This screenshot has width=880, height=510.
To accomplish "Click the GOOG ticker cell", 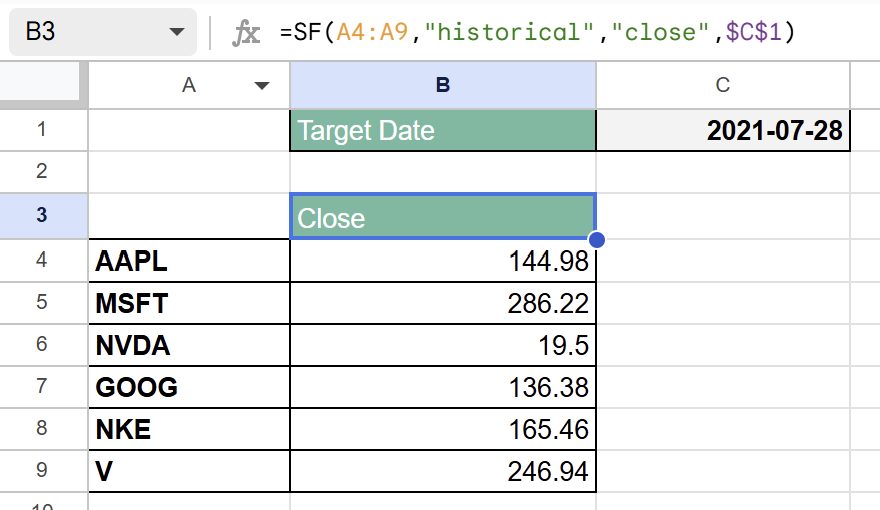I will tap(189, 387).
